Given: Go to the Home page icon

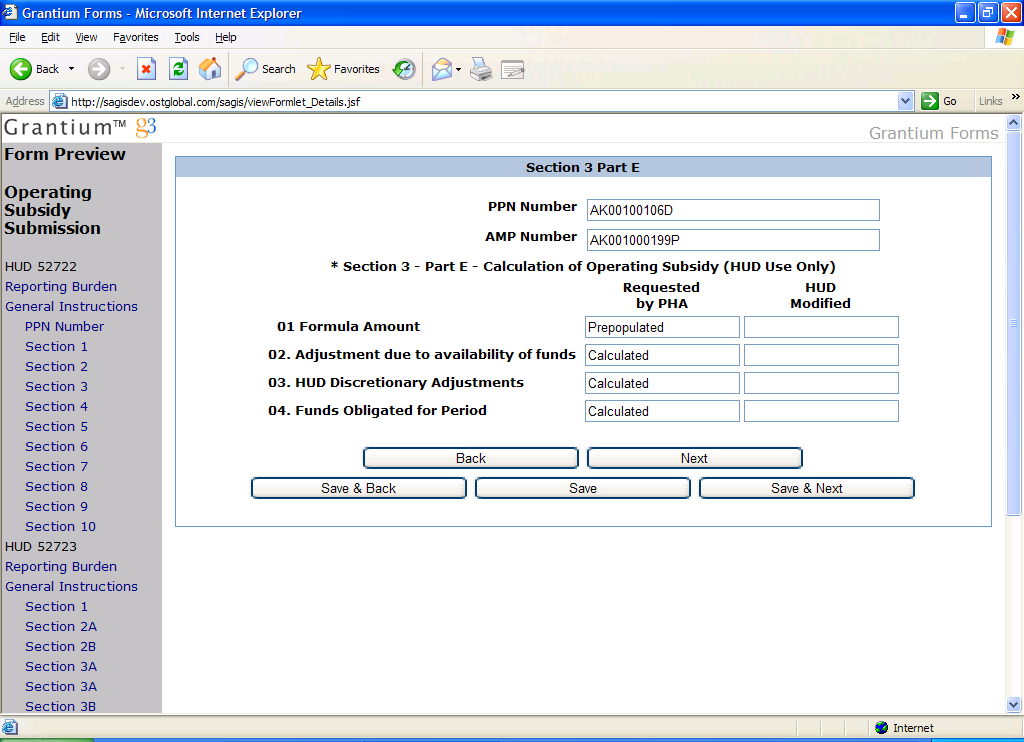Looking at the screenshot, I should (x=210, y=69).
